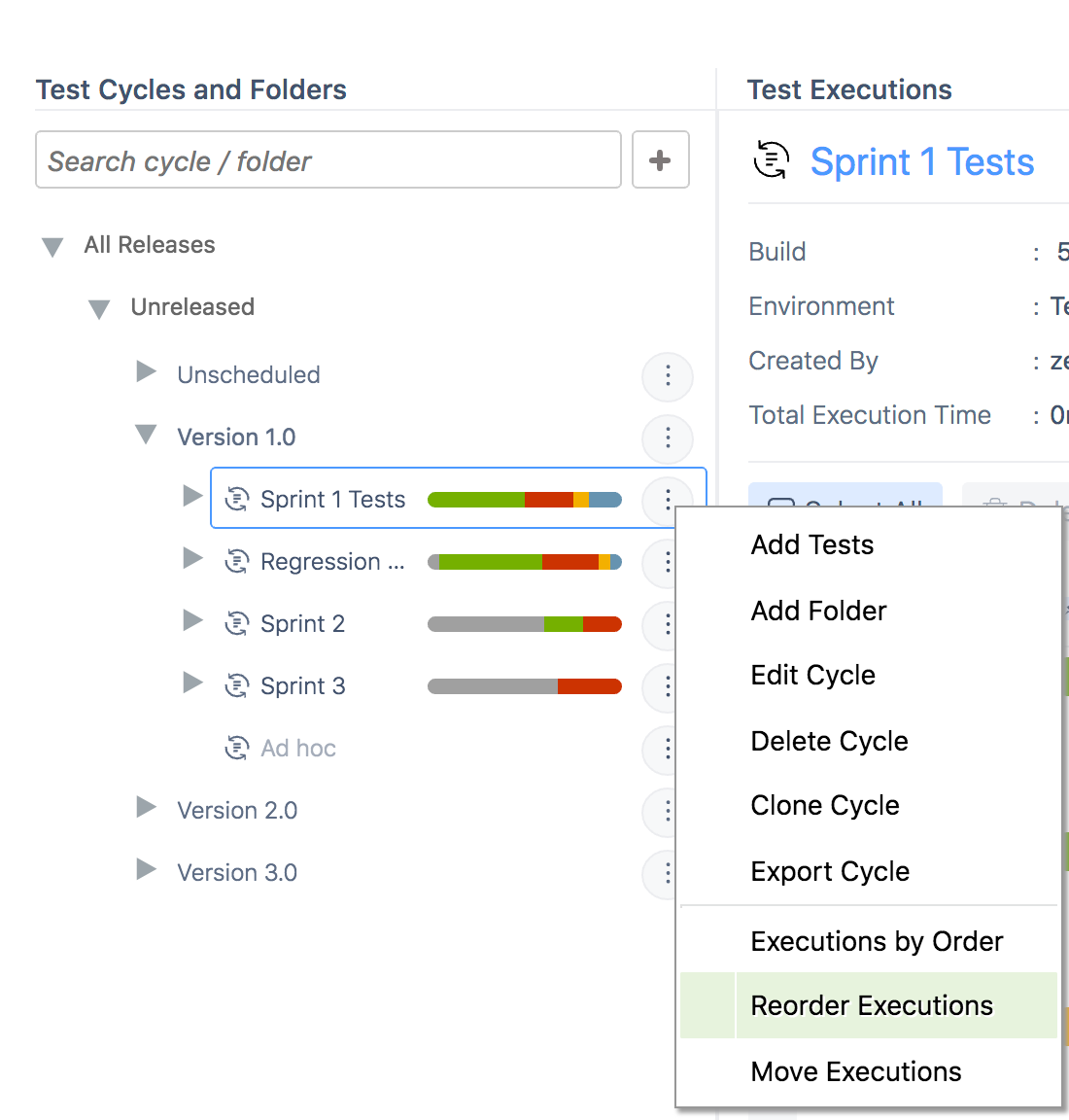This screenshot has height=1120, width=1069.
Task: Click the cycle icon next to Sprint 3
Action: coord(237,686)
